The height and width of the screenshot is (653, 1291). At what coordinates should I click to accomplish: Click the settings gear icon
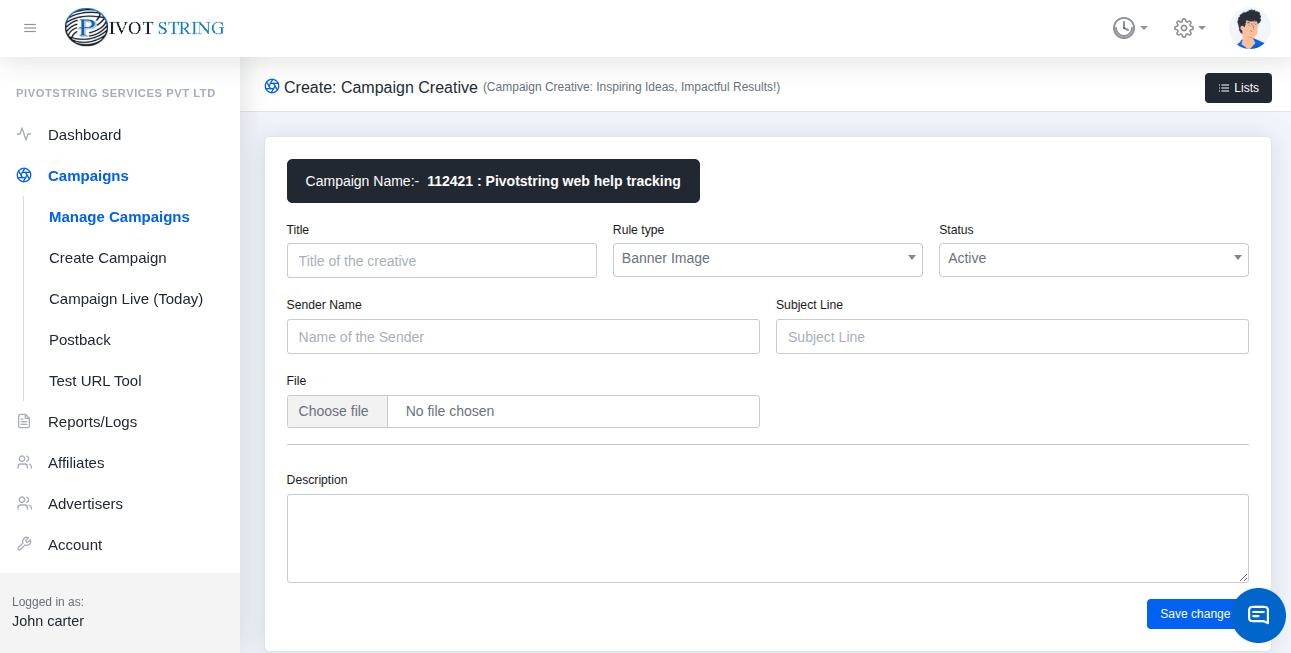tap(1182, 28)
